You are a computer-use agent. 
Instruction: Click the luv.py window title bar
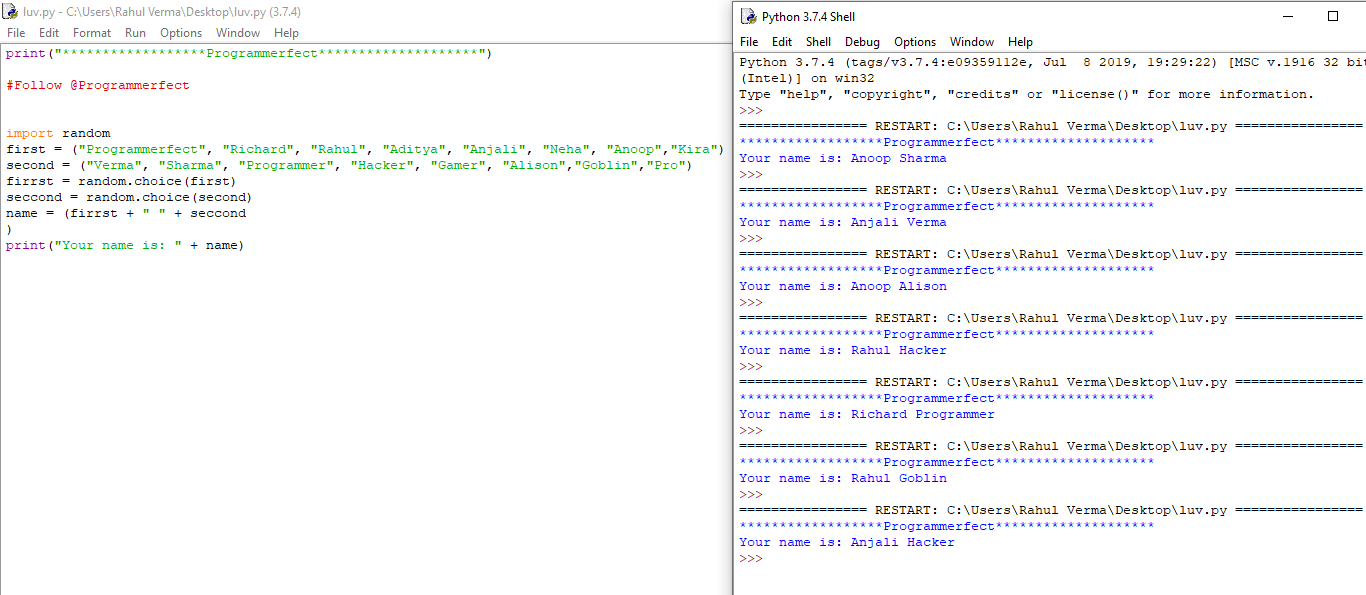[x=400, y=11]
